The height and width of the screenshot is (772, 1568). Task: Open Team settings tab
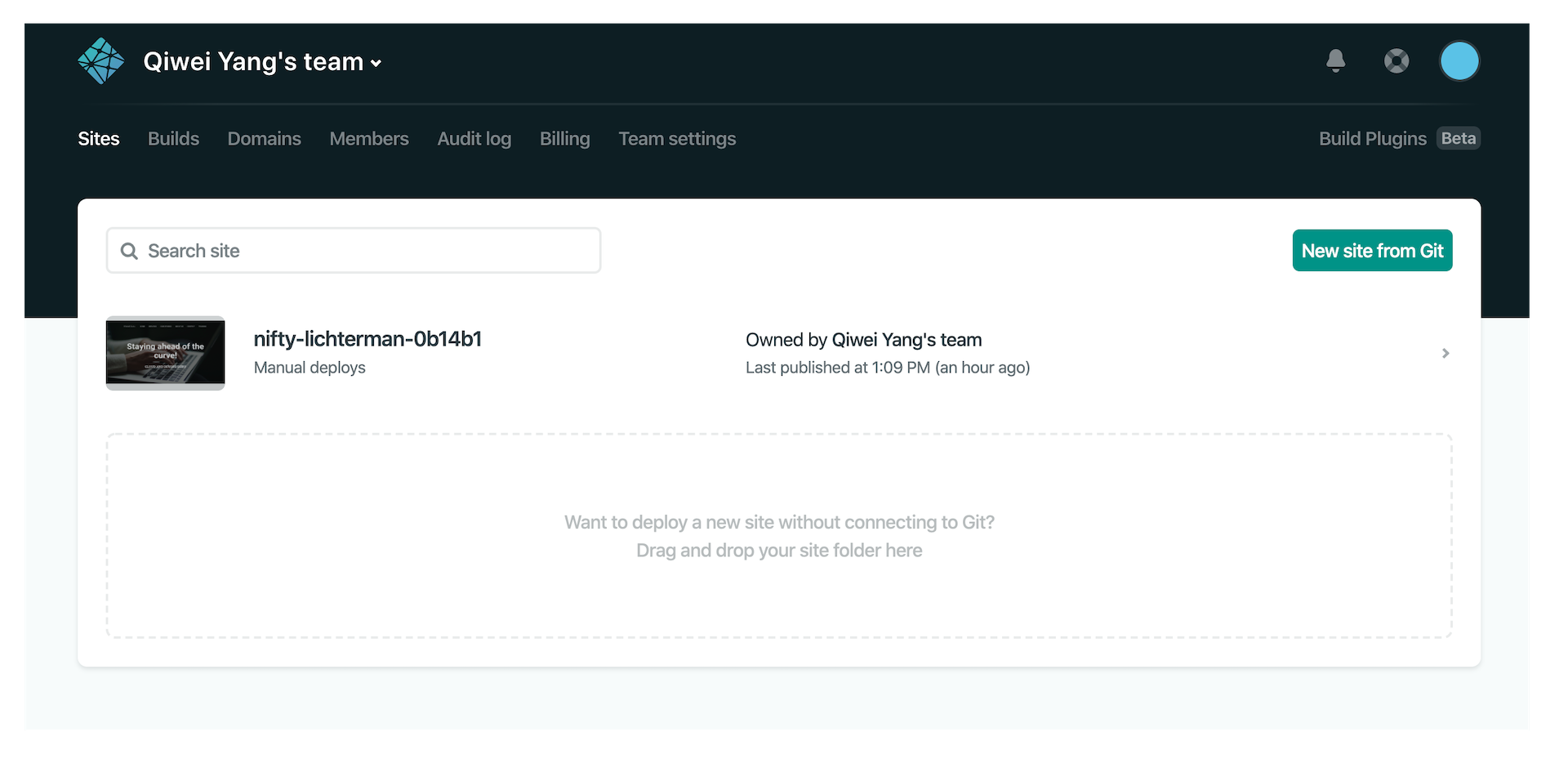click(x=677, y=139)
